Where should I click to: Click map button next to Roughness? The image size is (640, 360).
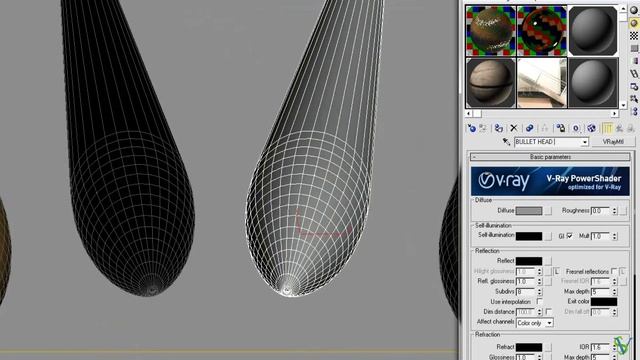(623, 211)
